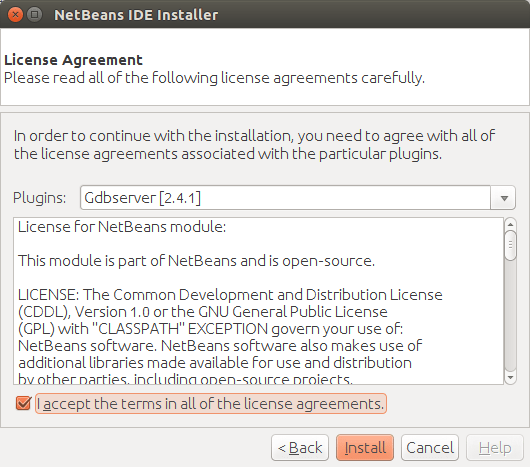Click the Install button

(365, 448)
